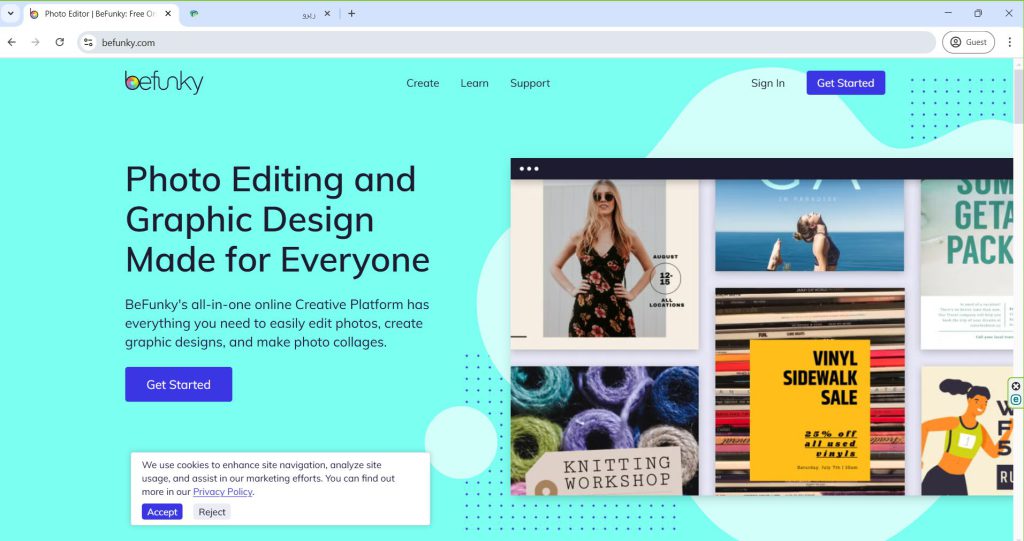
Task: Expand the tab search dropdown arrow
Action: pyautogui.click(x=10, y=13)
